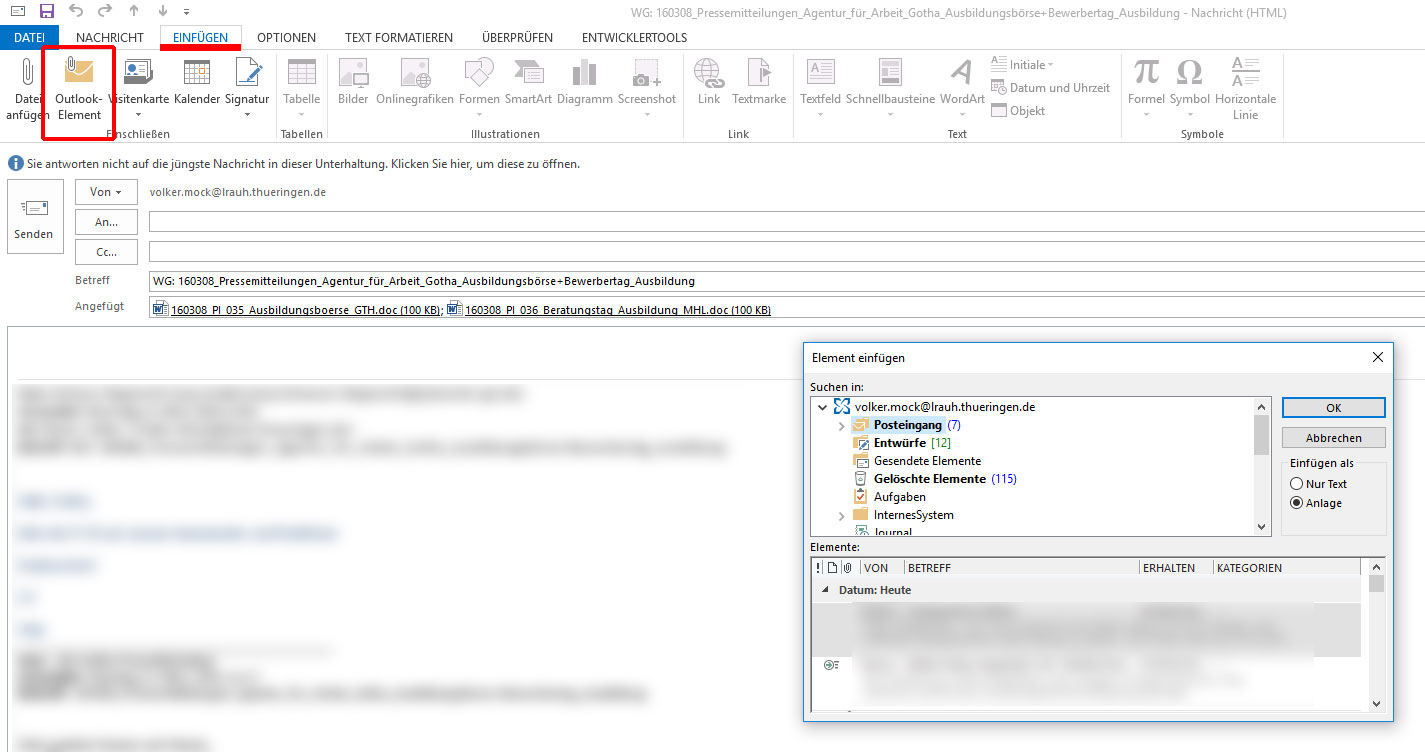The image size is (1425, 752).
Task: Open the ÜBERPRÜFEN tab
Action: 517,38
